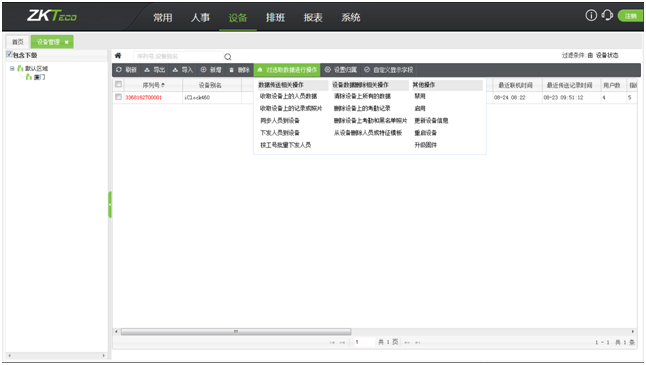Go to next page of the table
Image resolution: width=646 pixels, height=365 pixels.
[x=407, y=342]
